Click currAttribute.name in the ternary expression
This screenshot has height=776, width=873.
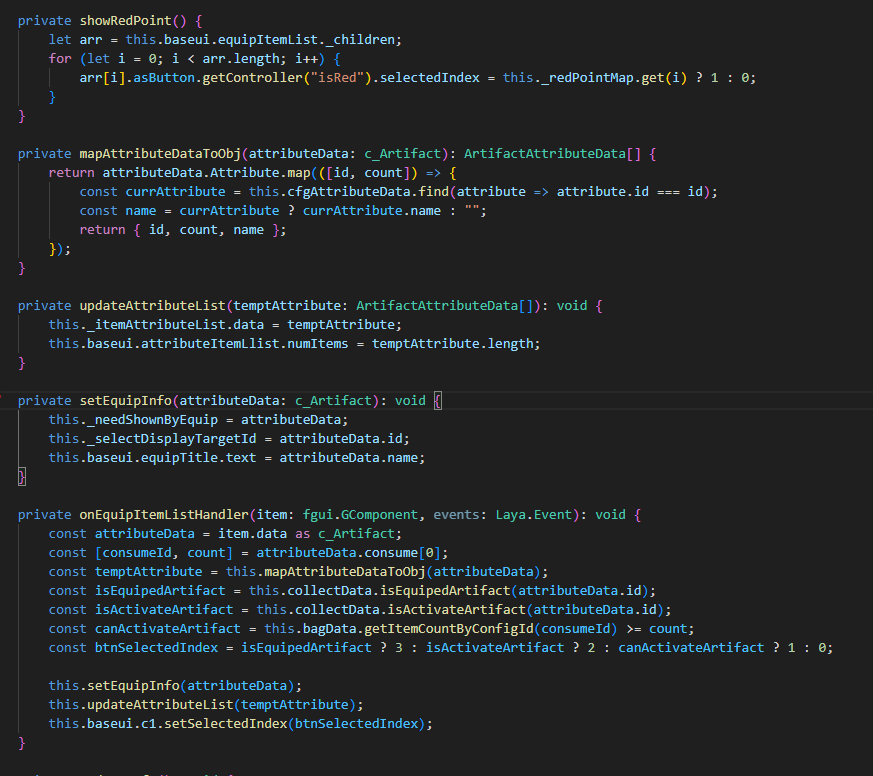tap(372, 210)
